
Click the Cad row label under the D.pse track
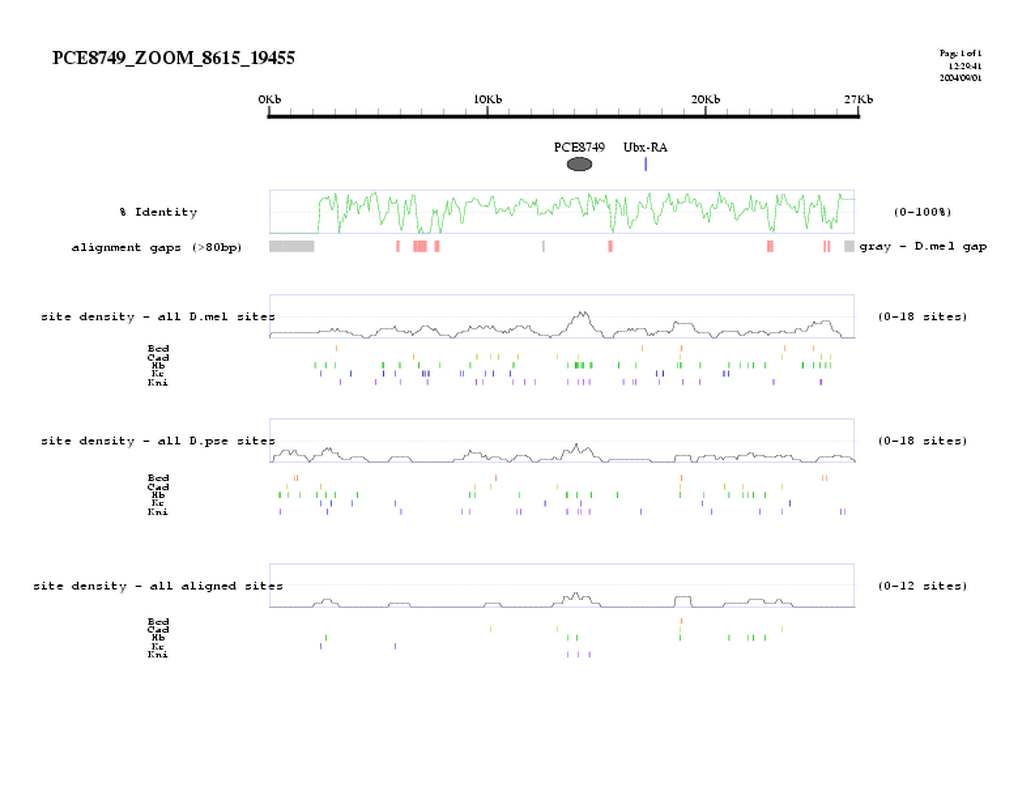tap(158, 486)
